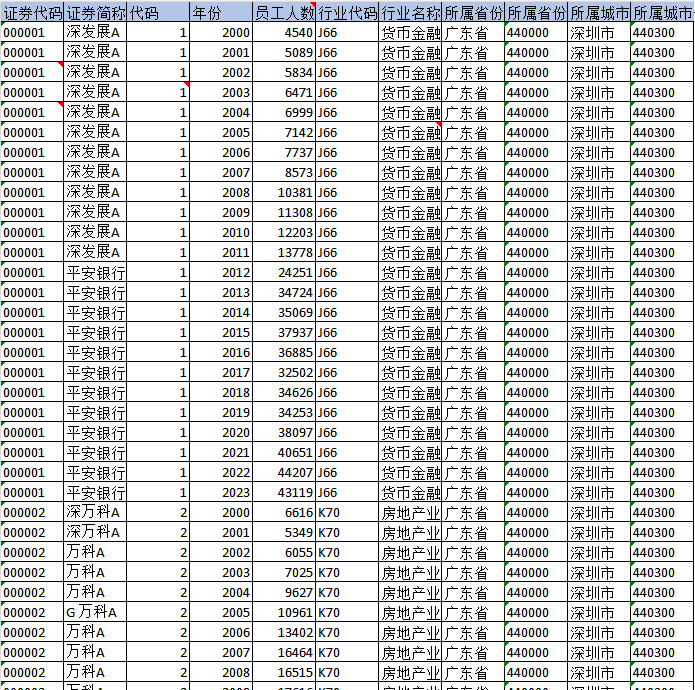
Task: Select 广东省 in the 2019 row
Action: [473, 412]
